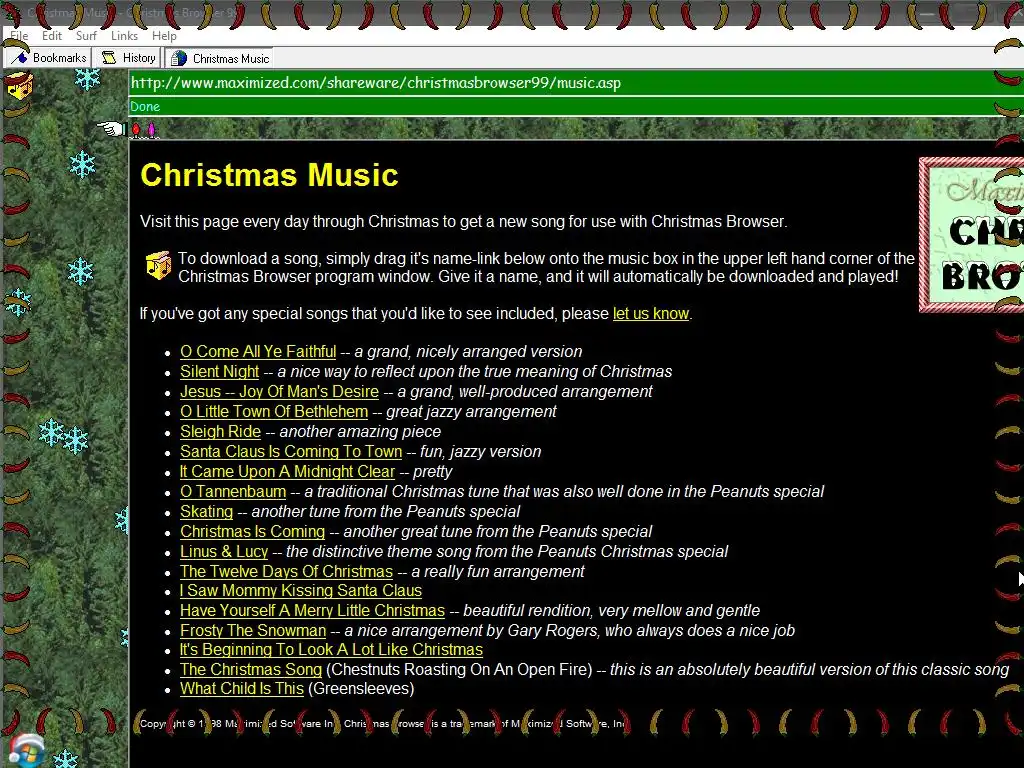The width and height of the screenshot is (1024, 768).
Task: Click the URL address field
Action: (x=575, y=83)
